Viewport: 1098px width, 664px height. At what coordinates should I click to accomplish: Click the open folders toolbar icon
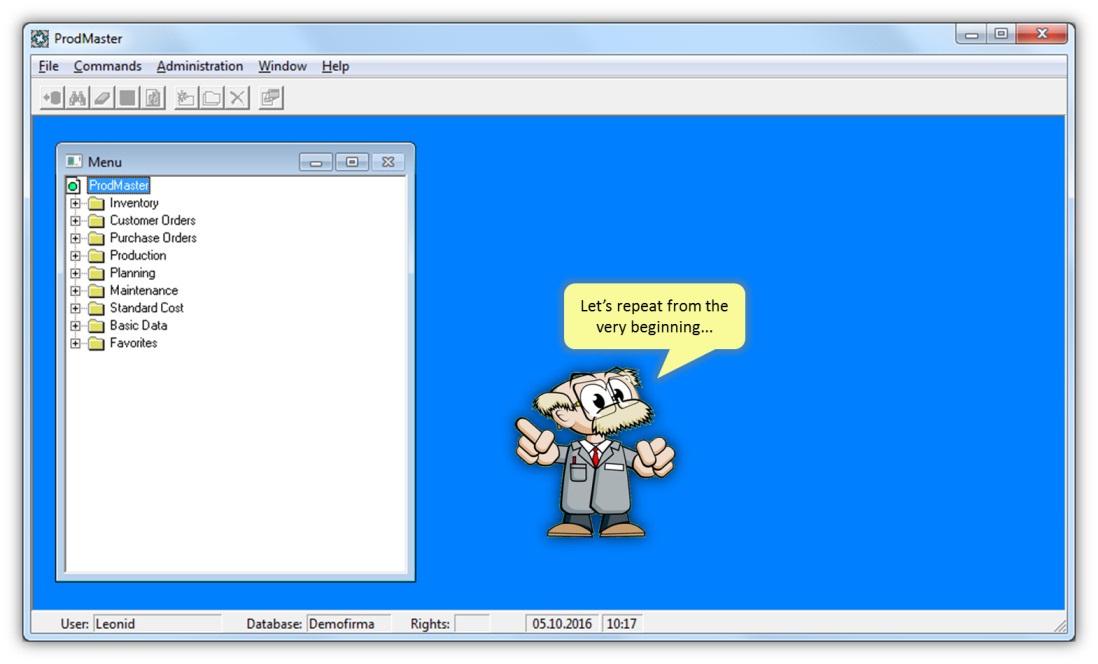tap(211, 97)
